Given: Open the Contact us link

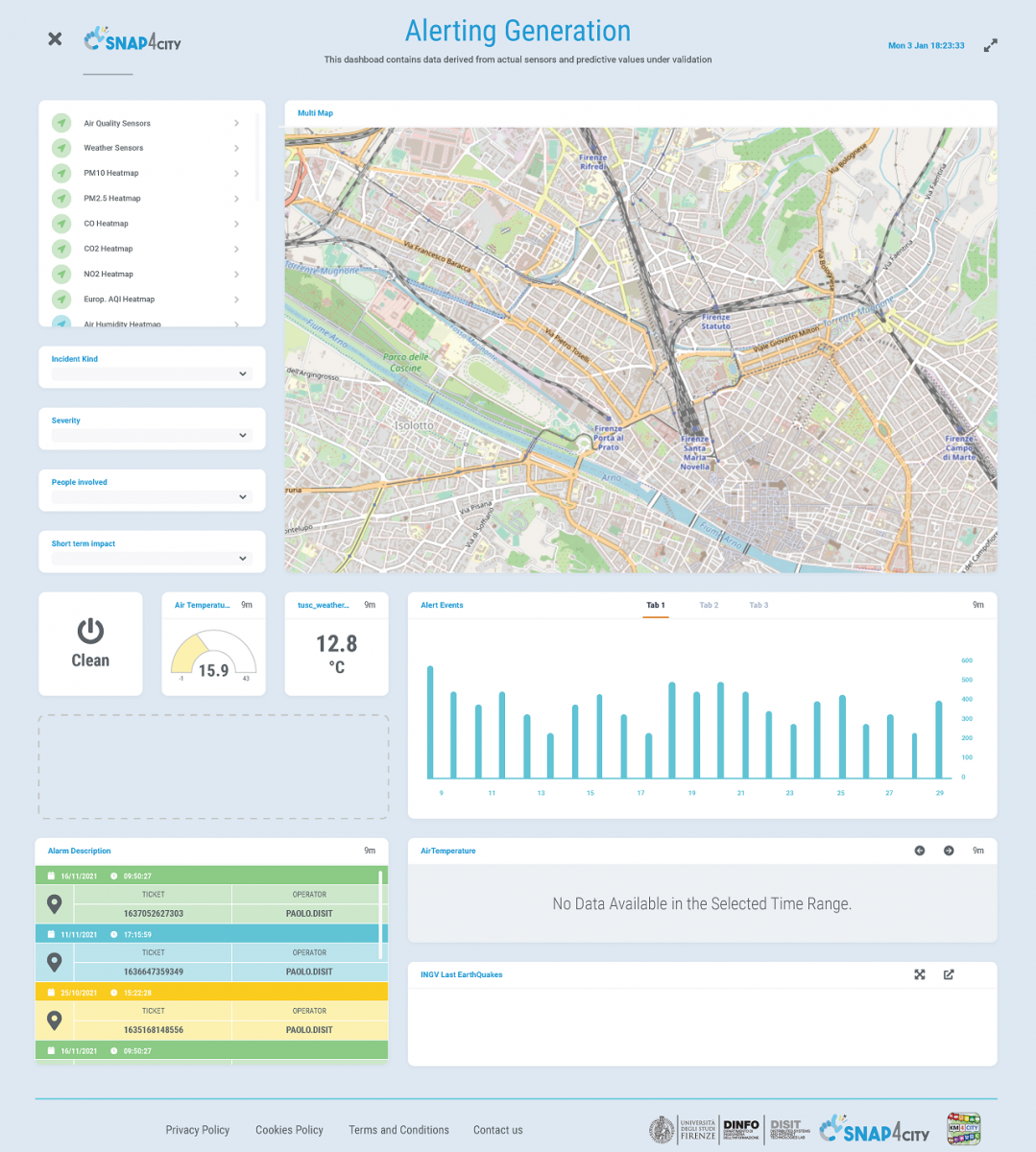Looking at the screenshot, I should click(x=497, y=1130).
